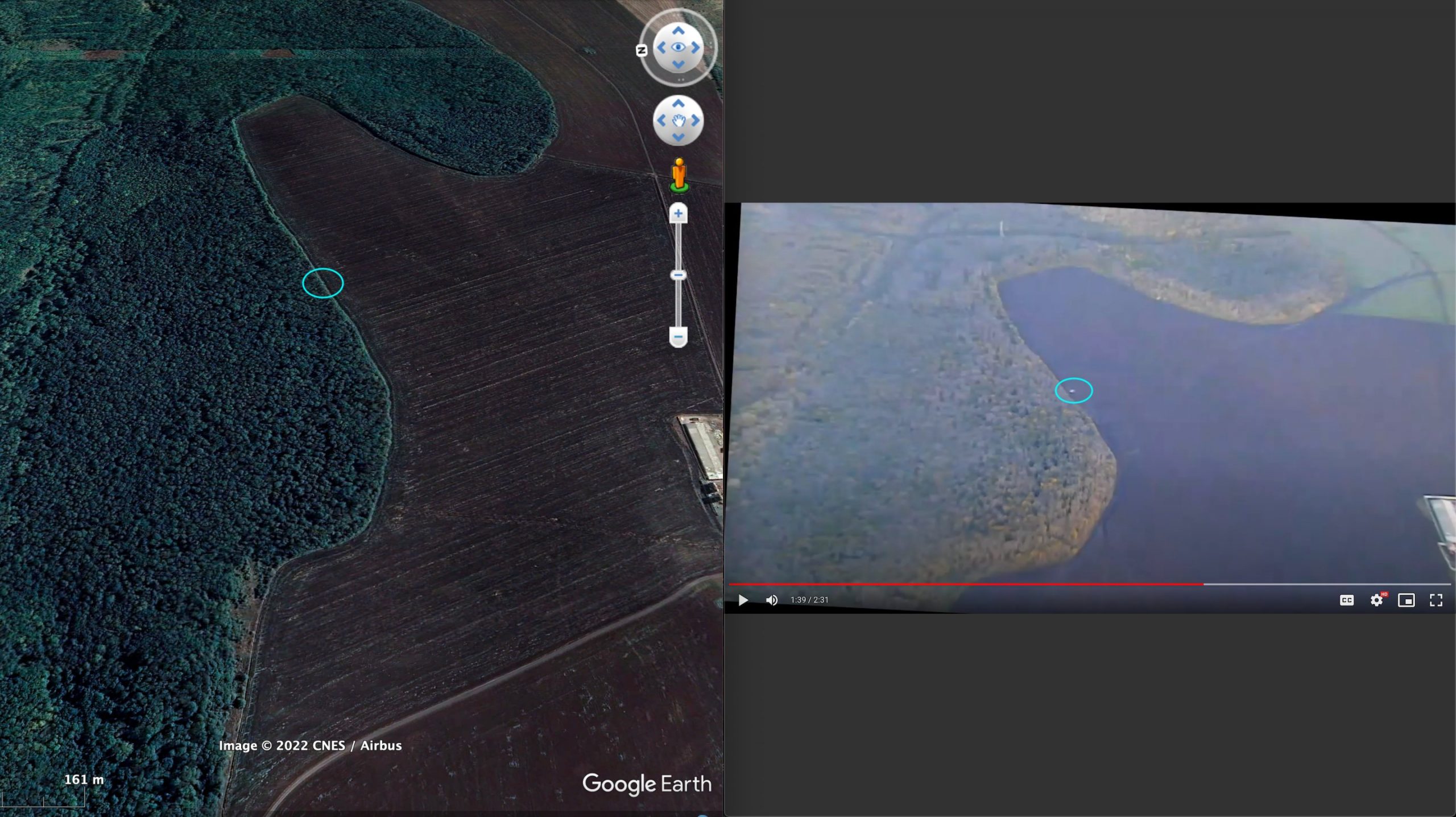
Task: Click the orange Street View pegman
Action: point(679,174)
